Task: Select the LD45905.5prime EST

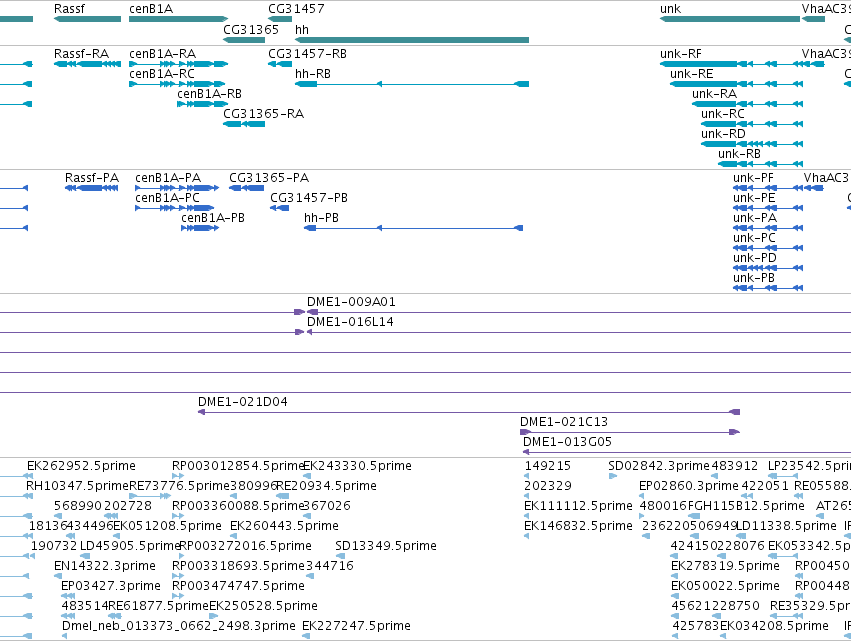Action: tap(85, 556)
